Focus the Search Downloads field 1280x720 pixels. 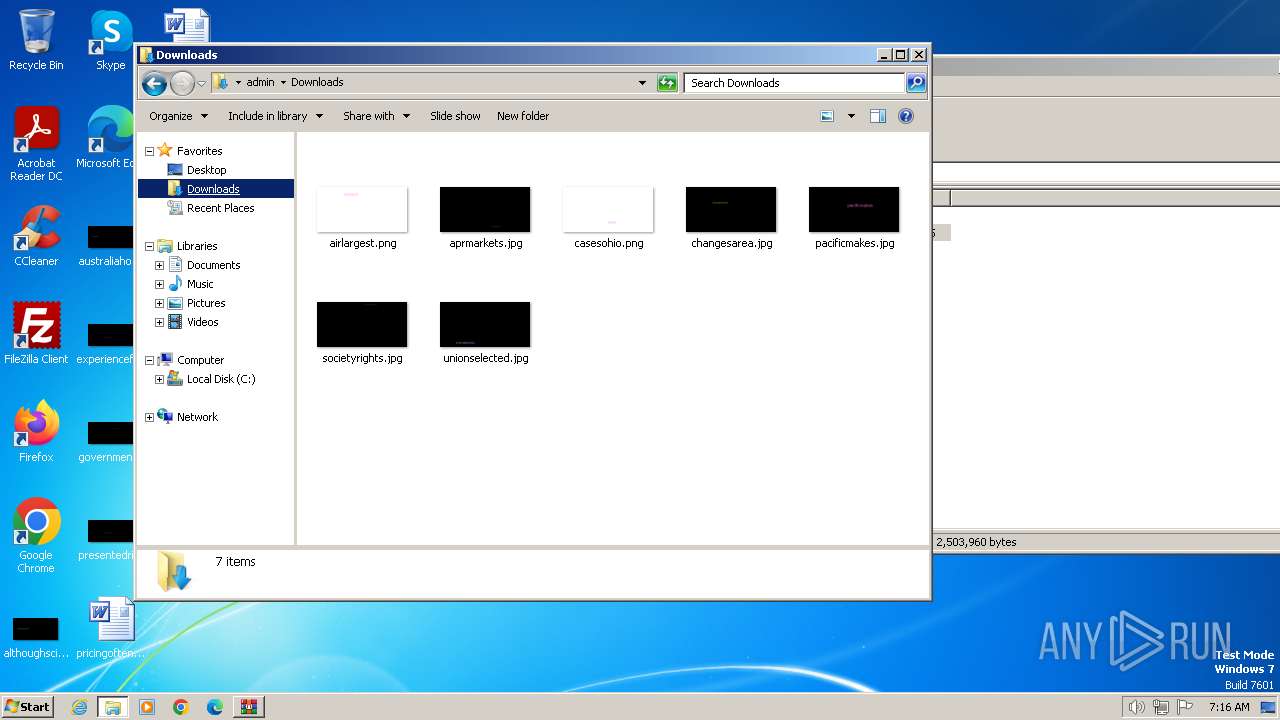(x=795, y=83)
